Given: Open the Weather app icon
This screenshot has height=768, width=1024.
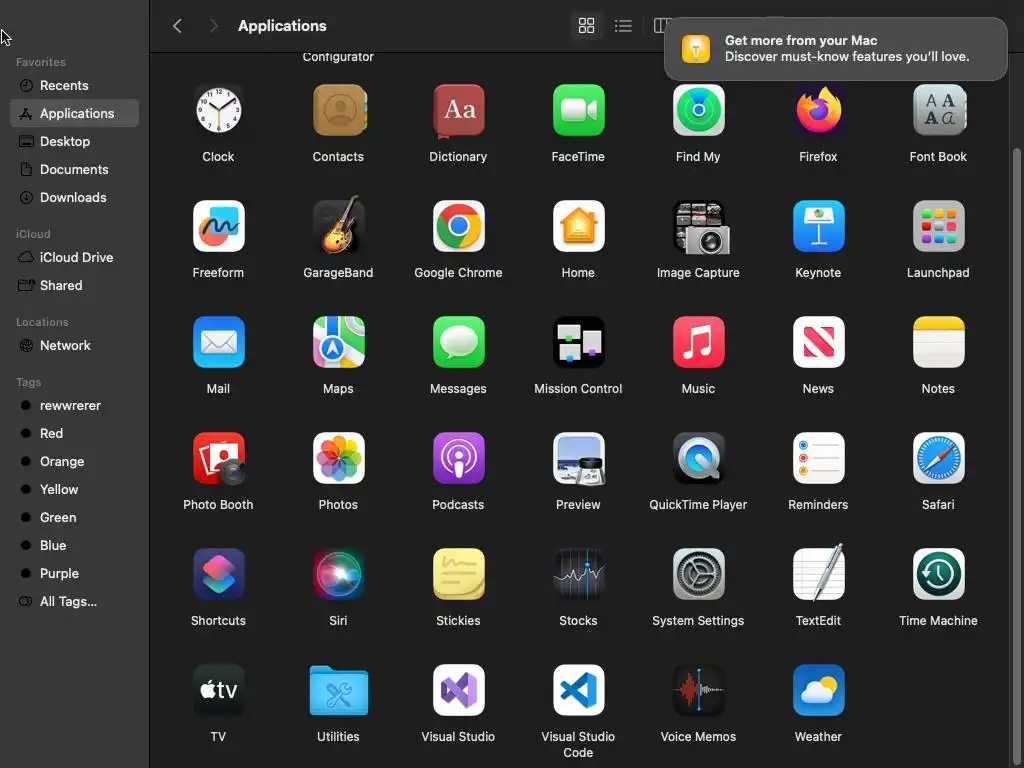Looking at the screenshot, I should point(818,690).
